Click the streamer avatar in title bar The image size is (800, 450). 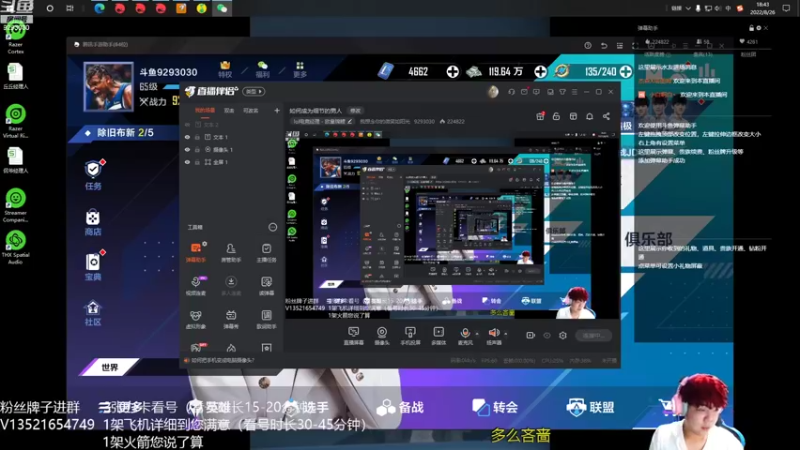coord(493,92)
